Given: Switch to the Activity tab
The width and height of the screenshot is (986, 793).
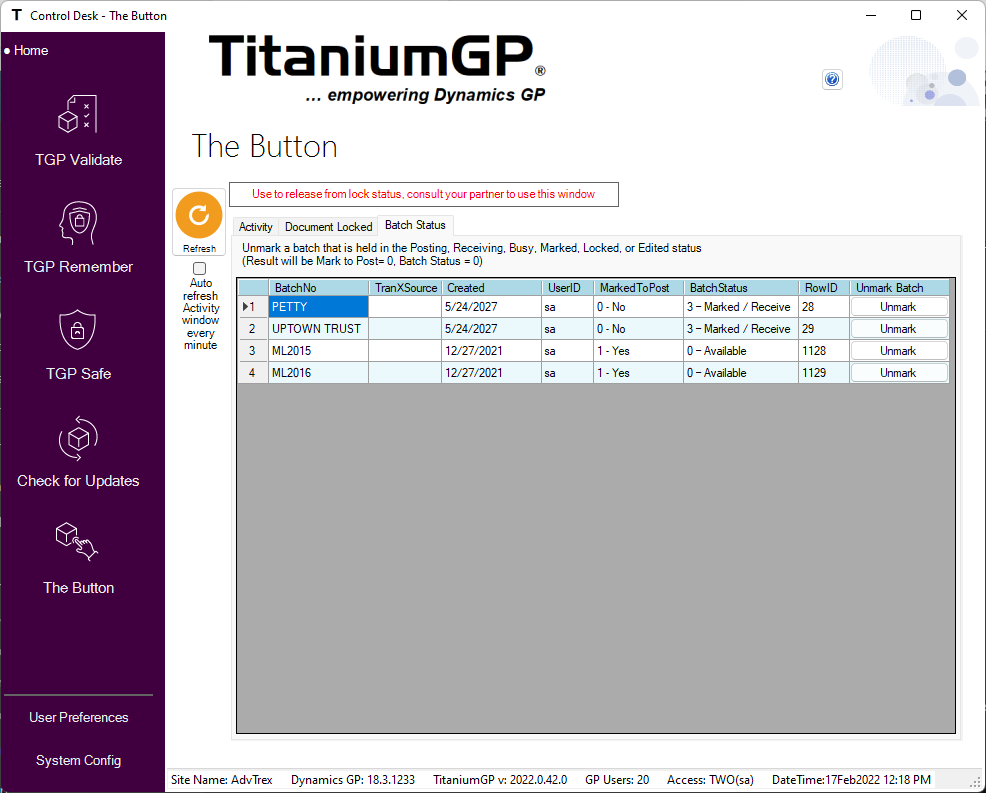Looking at the screenshot, I should (x=255, y=226).
